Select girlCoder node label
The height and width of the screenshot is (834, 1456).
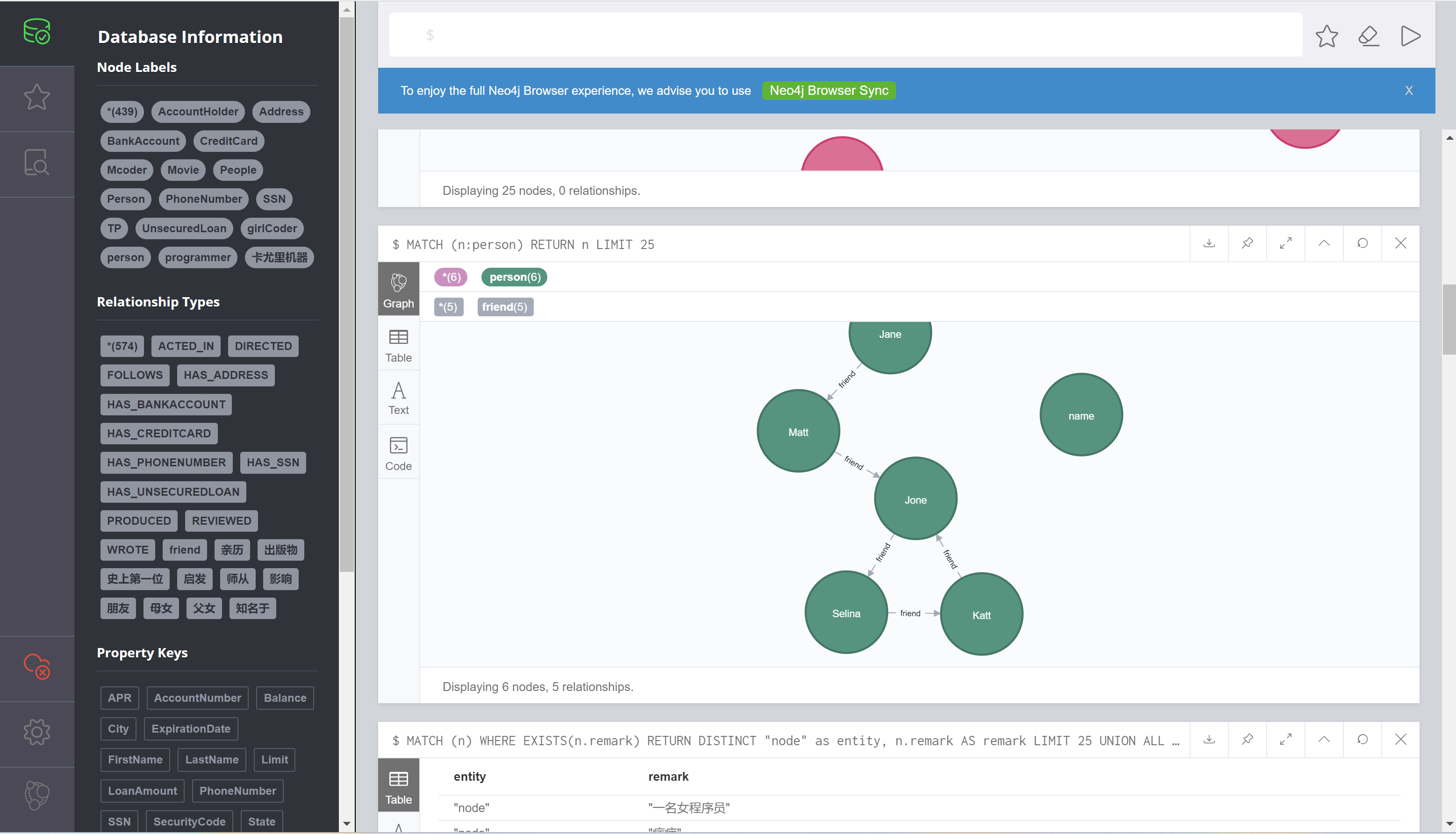[272, 228]
